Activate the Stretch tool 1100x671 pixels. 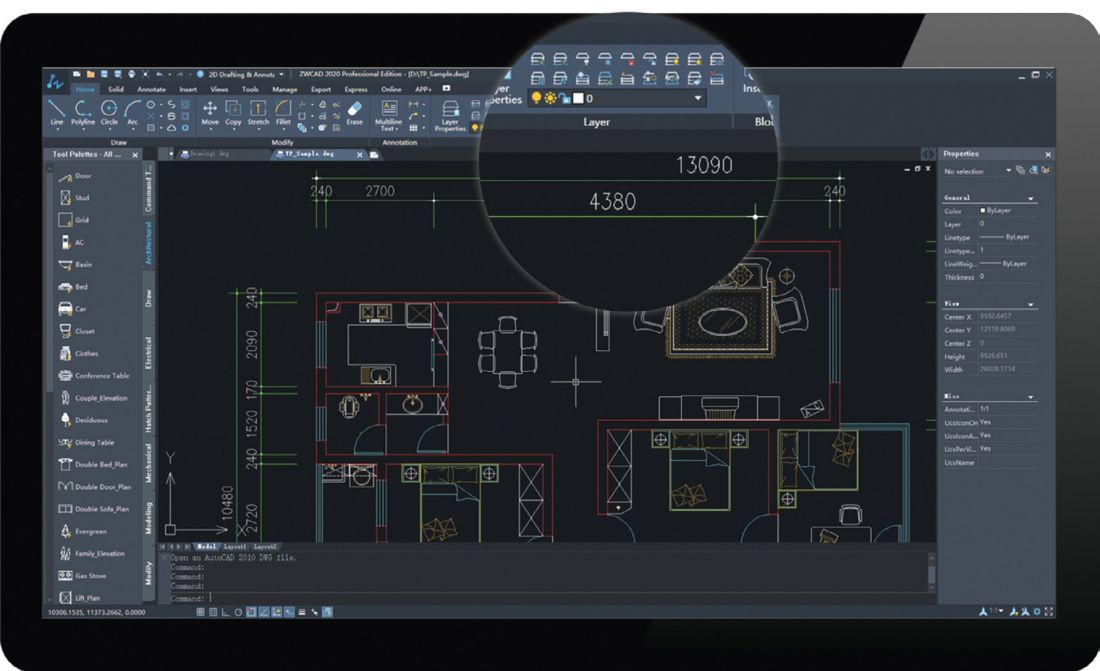(258, 112)
